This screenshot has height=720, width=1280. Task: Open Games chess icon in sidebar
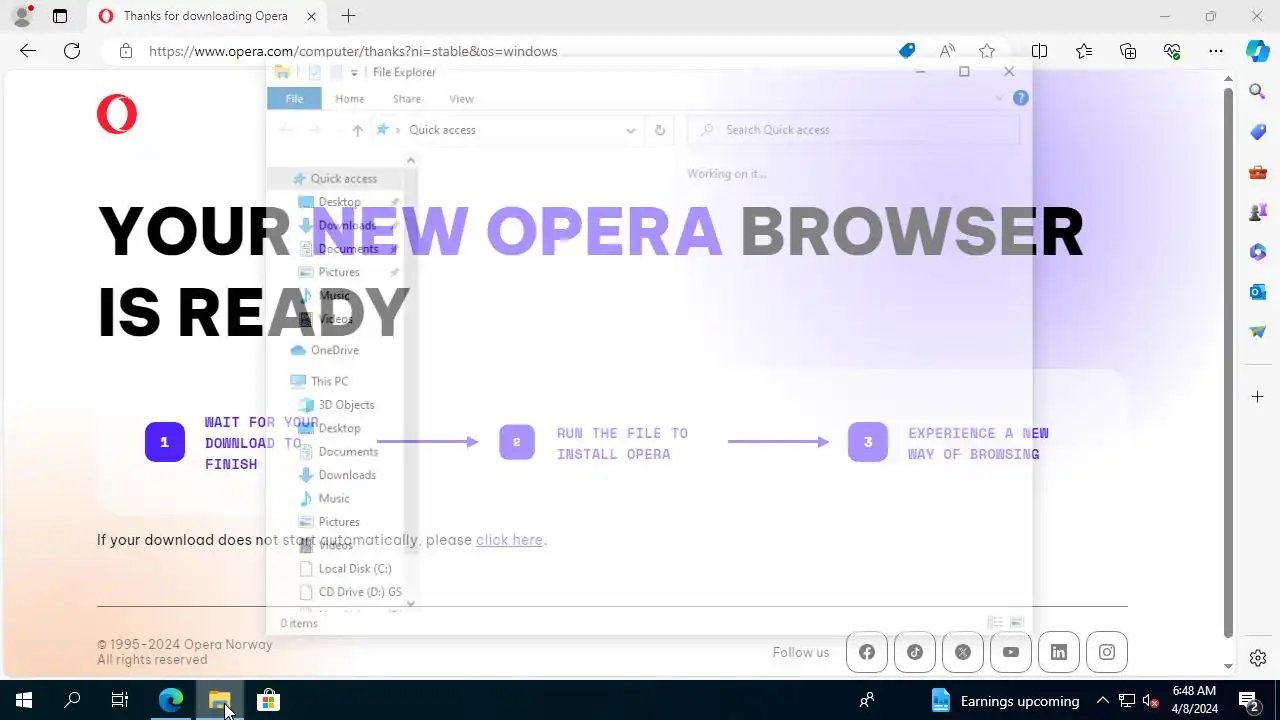1258,212
